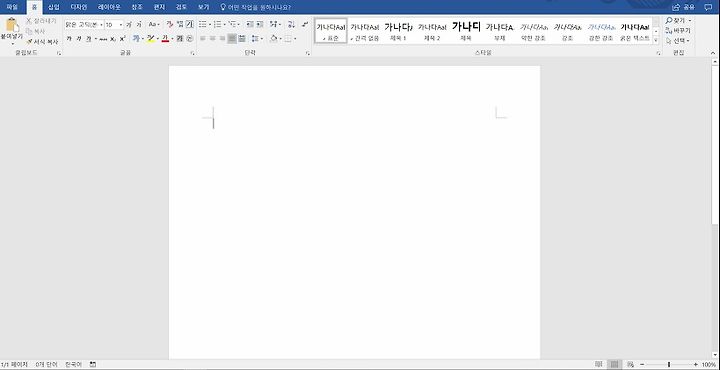Click the Share (공유) button
This screenshot has width=720, height=370.
(683, 7)
